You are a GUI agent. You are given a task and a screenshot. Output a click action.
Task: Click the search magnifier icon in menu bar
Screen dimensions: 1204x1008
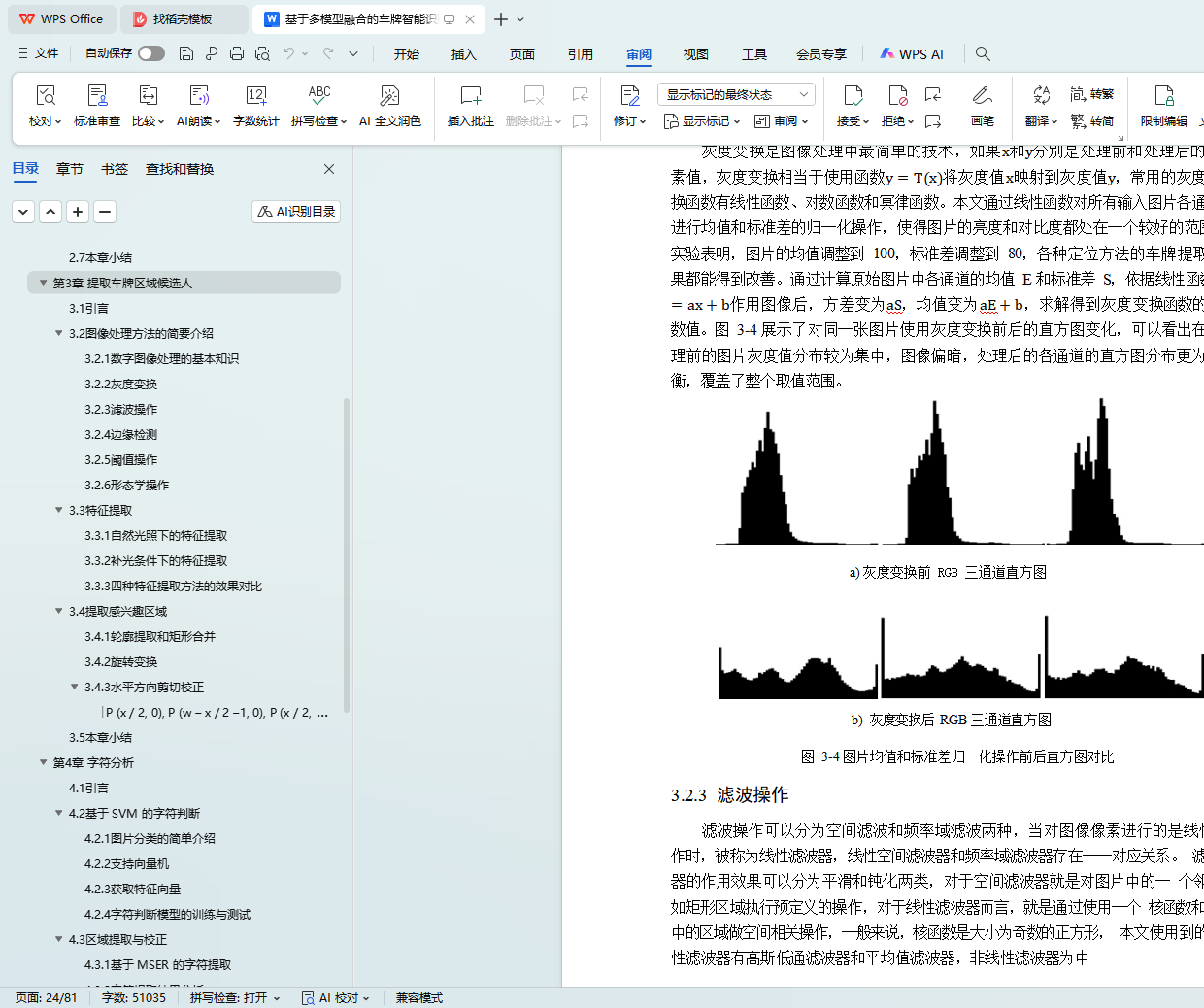point(983,54)
